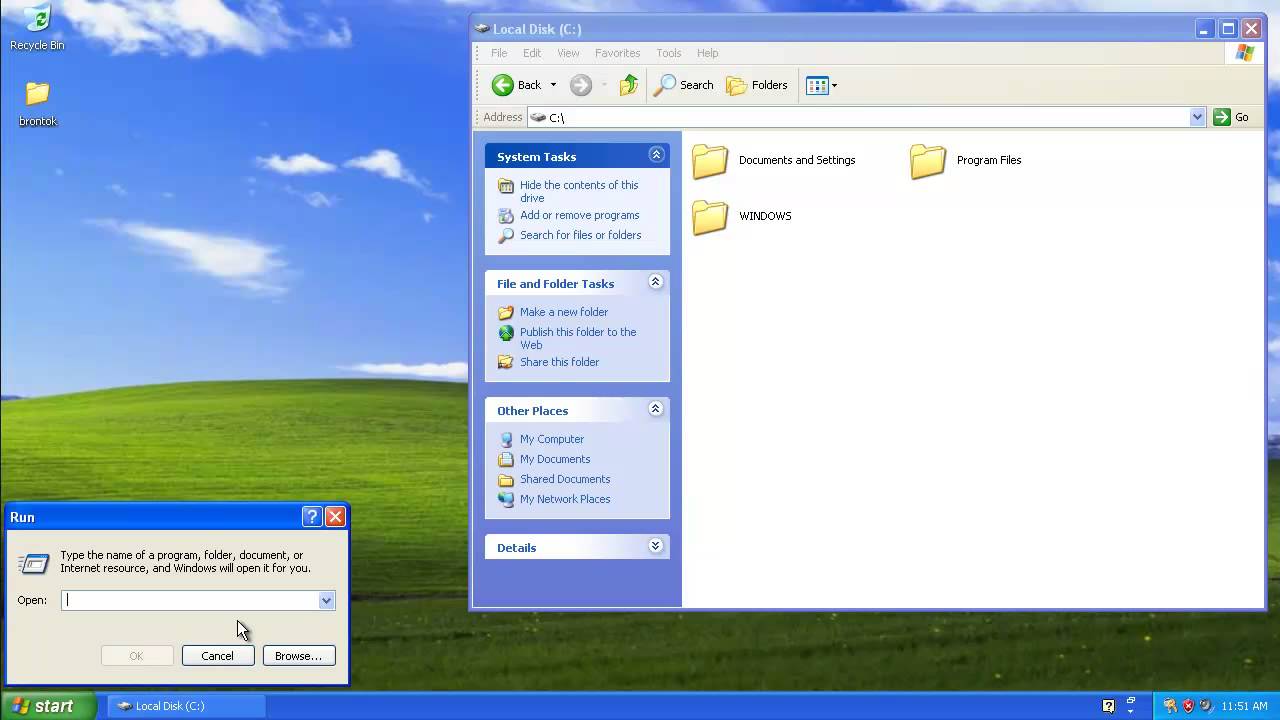Select the WINDOWS folder

tap(743, 216)
